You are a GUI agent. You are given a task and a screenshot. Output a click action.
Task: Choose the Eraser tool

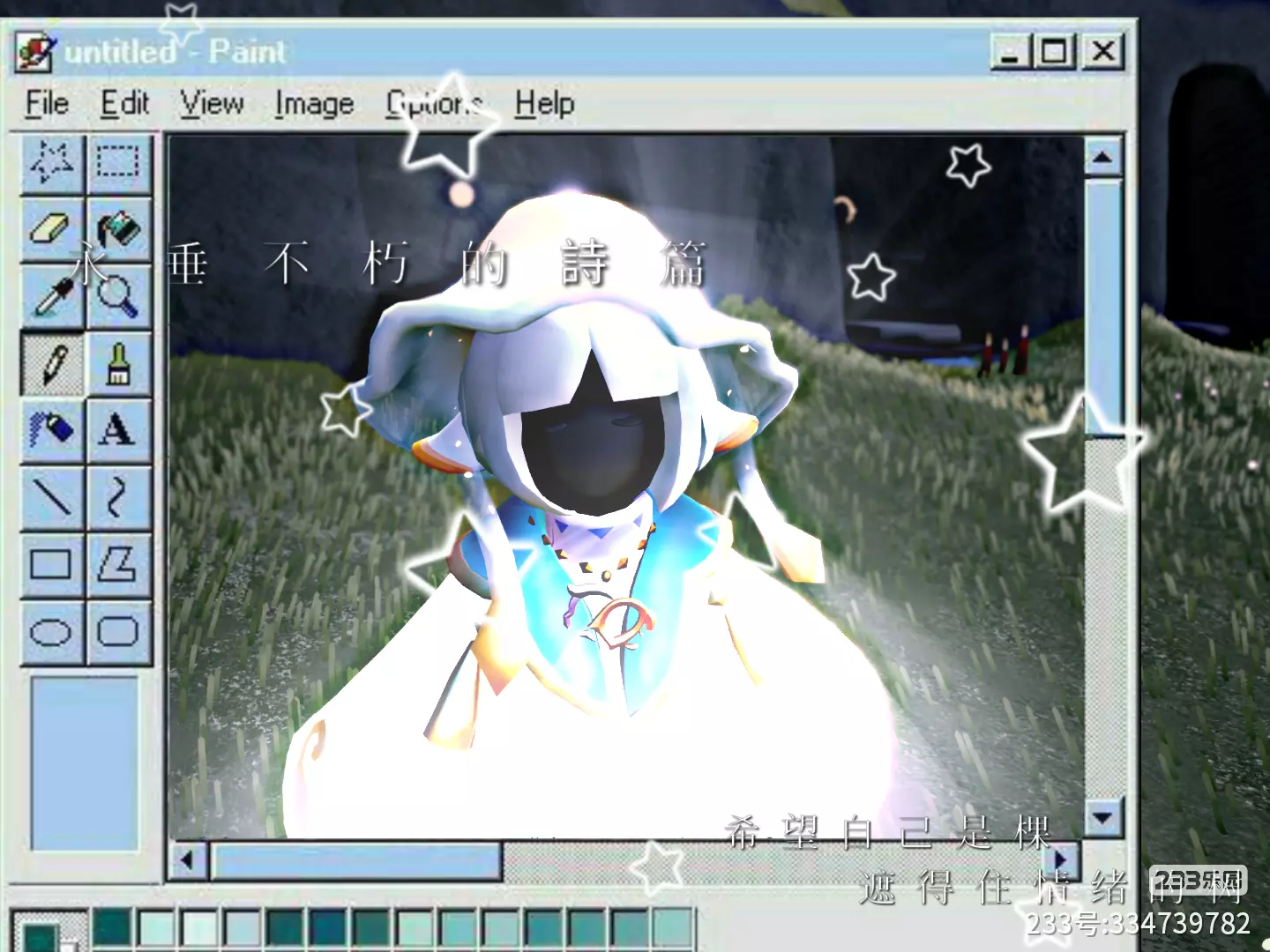point(52,229)
